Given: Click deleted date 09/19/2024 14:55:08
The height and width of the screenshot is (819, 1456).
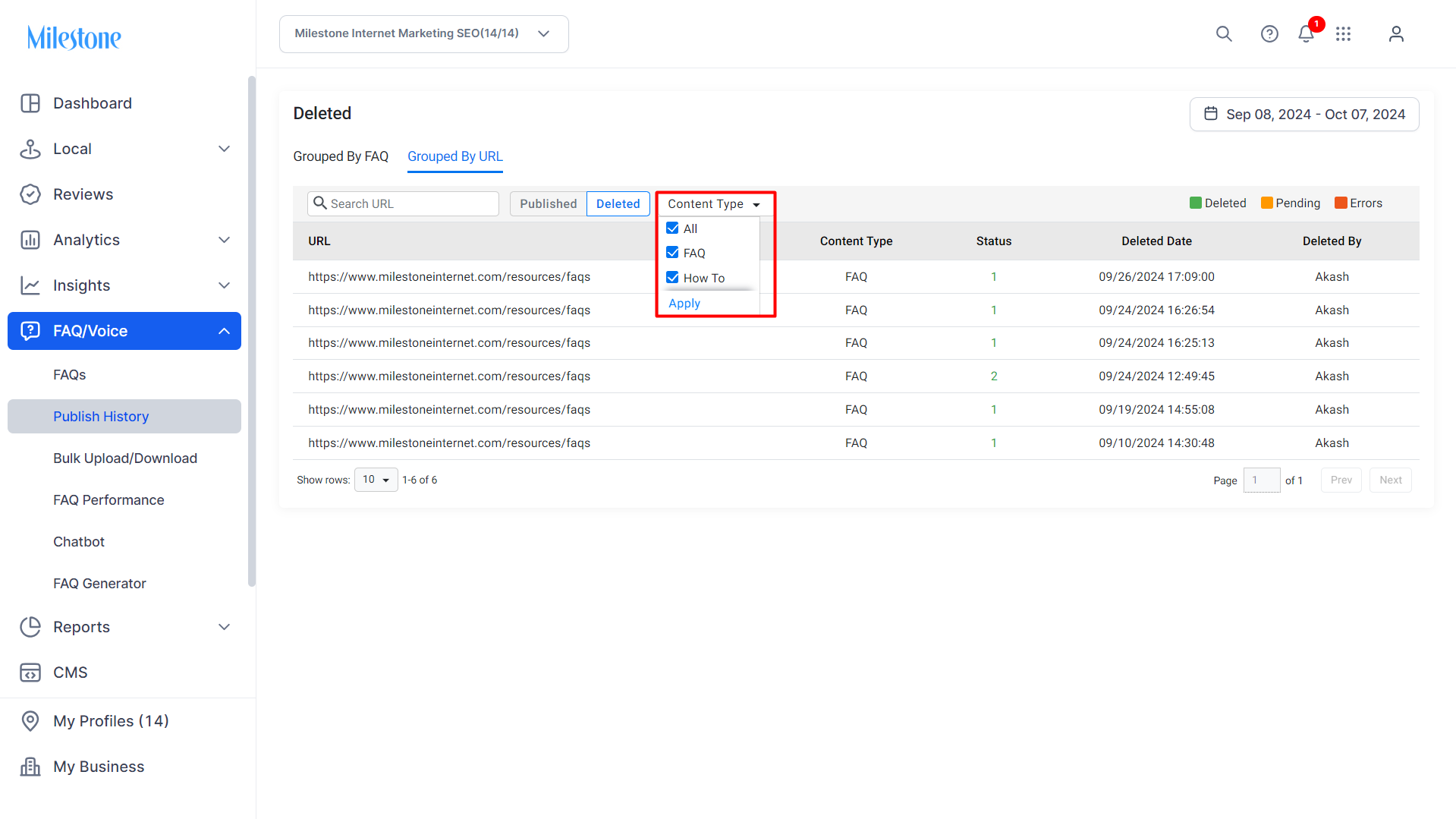Looking at the screenshot, I should tap(1156, 410).
